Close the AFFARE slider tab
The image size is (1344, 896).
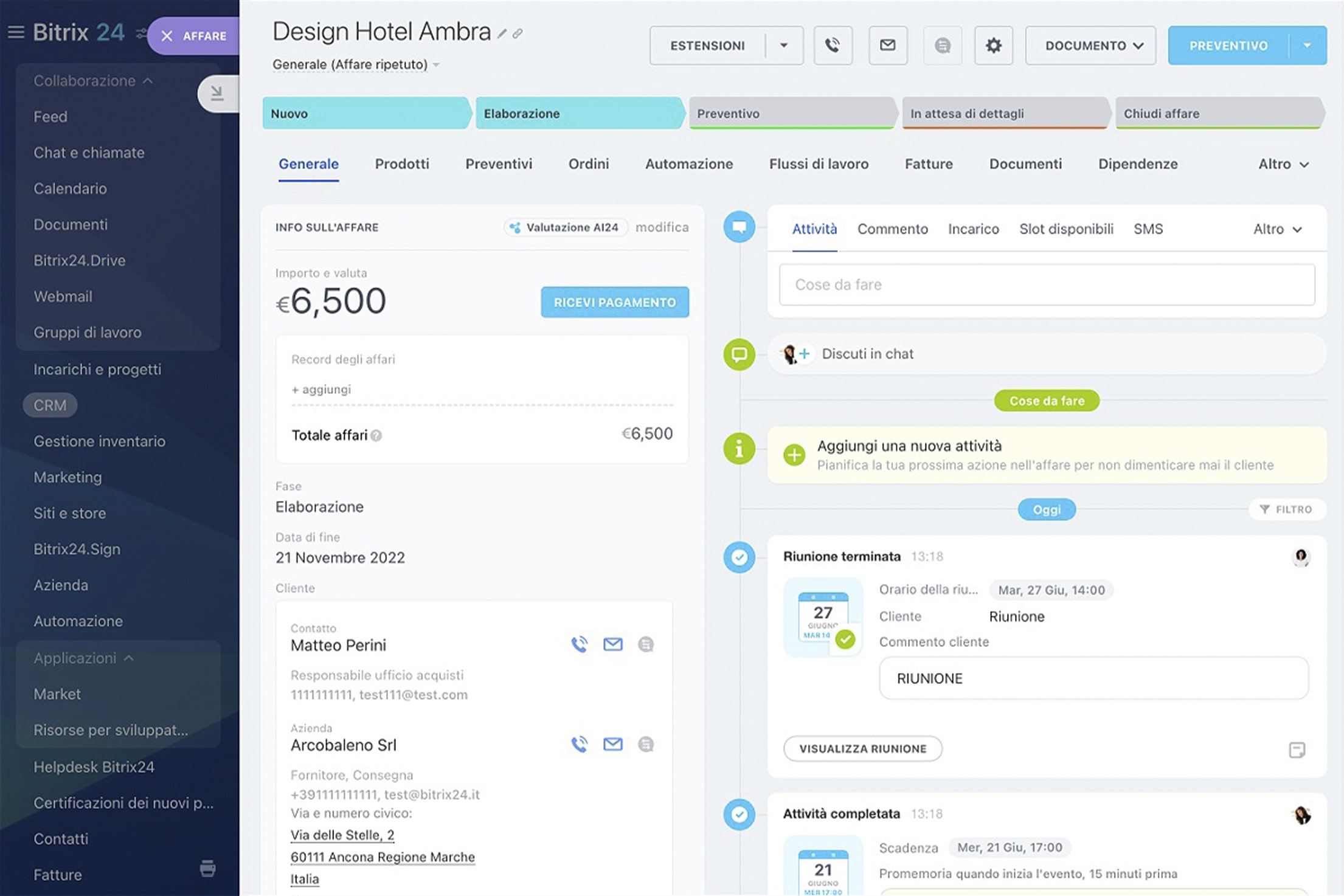tap(167, 36)
